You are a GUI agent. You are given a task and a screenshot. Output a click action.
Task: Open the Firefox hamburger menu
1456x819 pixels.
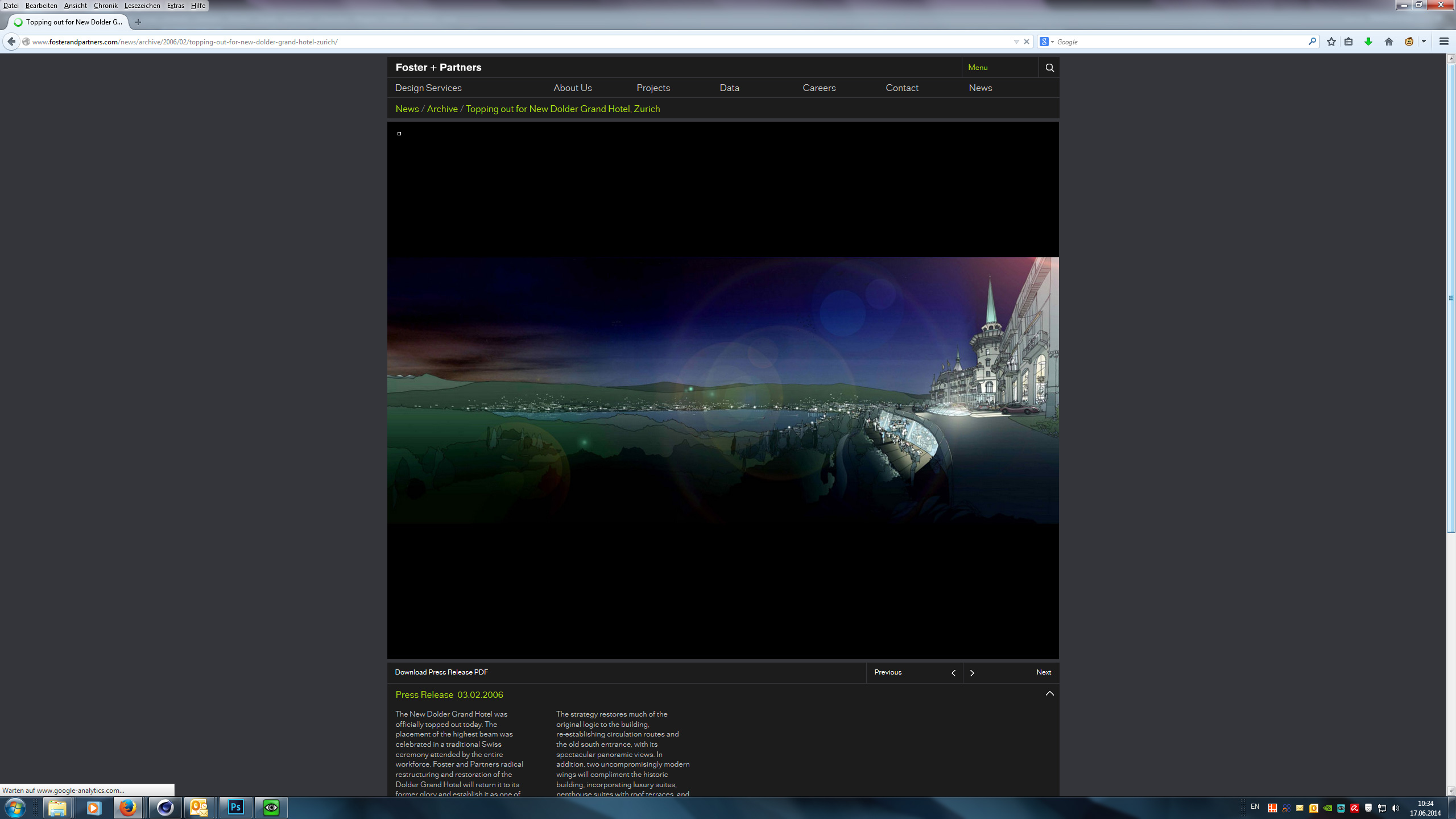point(1443,42)
